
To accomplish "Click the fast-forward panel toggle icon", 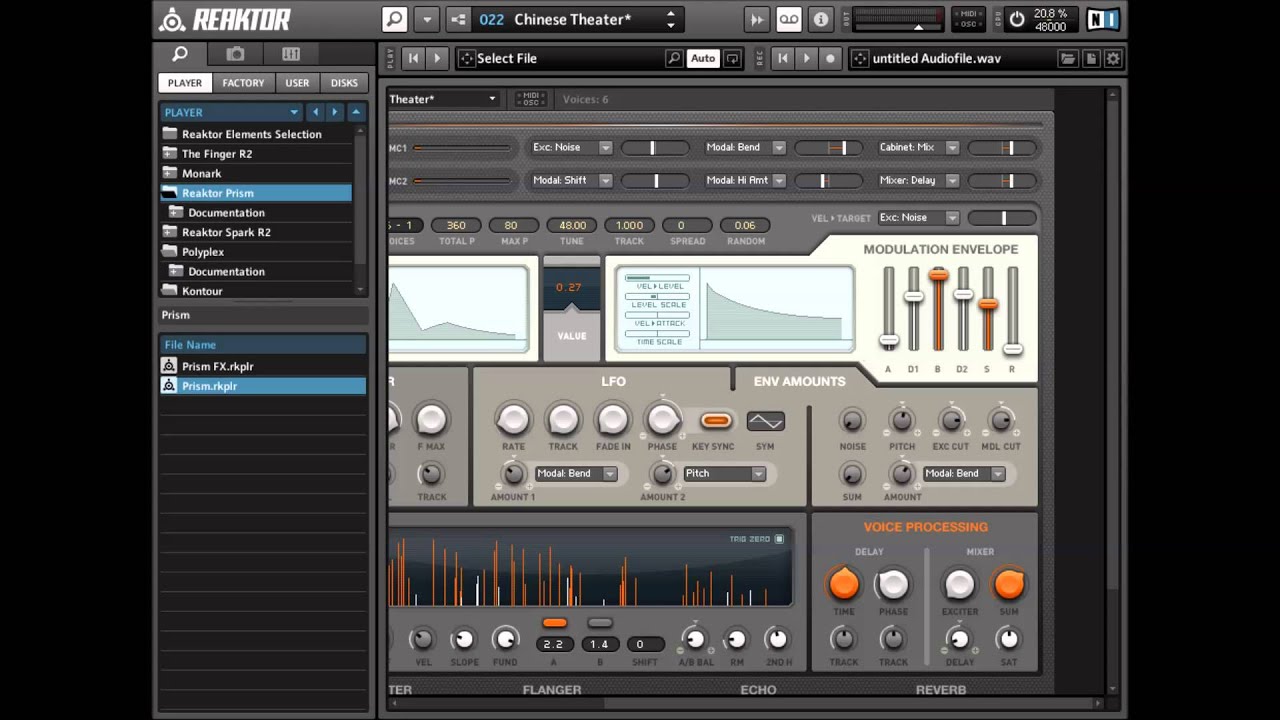I will coord(757,19).
